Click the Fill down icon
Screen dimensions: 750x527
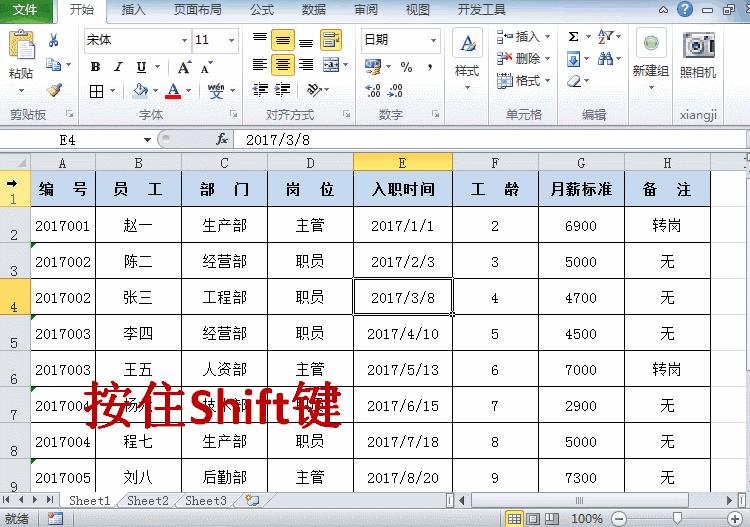pyautogui.click(x=574, y=59)
